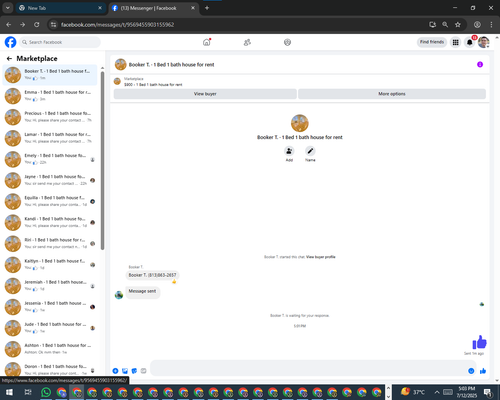Open Chrome profile icon in toolbar

click(477, 25)
